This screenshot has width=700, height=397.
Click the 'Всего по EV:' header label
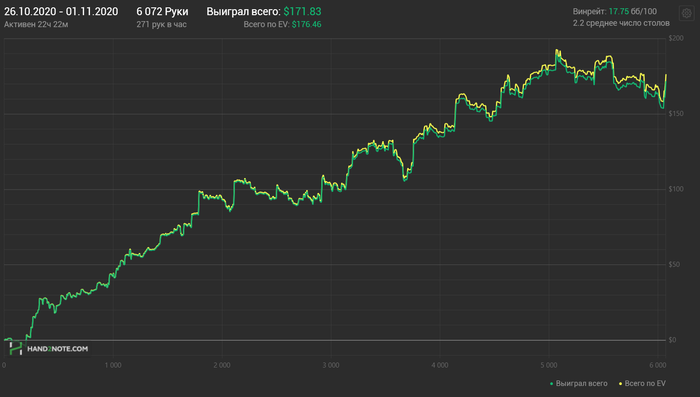267,25
